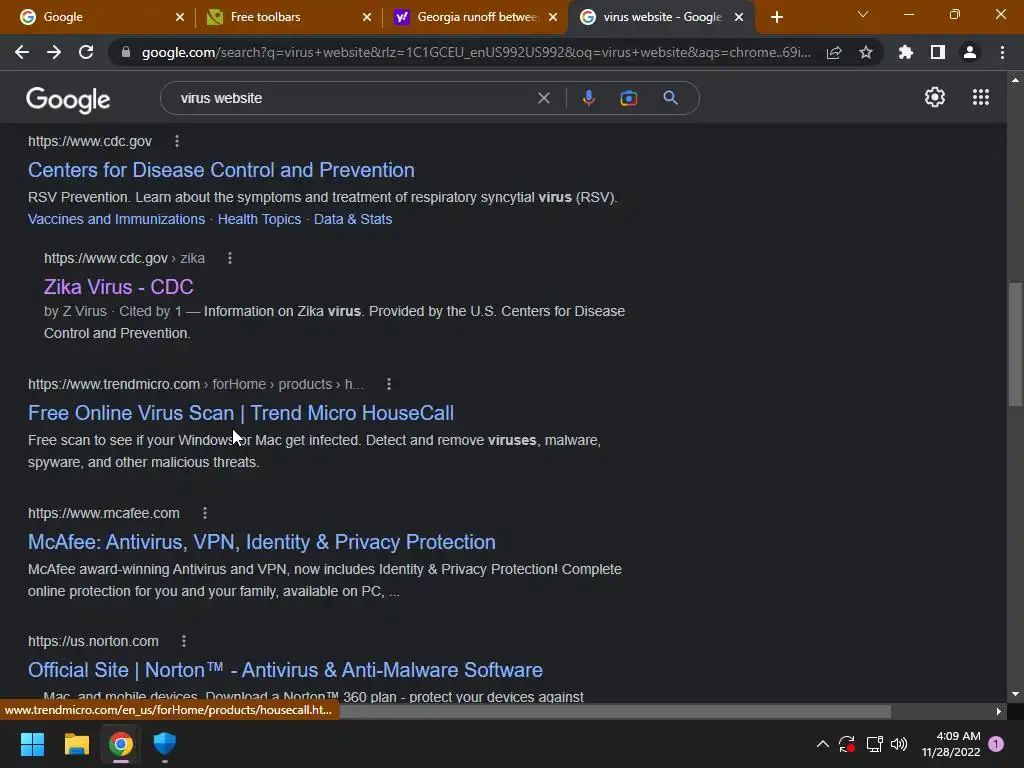
Task: Select the virus website - Google tab
Action: [x=662, y=17]
